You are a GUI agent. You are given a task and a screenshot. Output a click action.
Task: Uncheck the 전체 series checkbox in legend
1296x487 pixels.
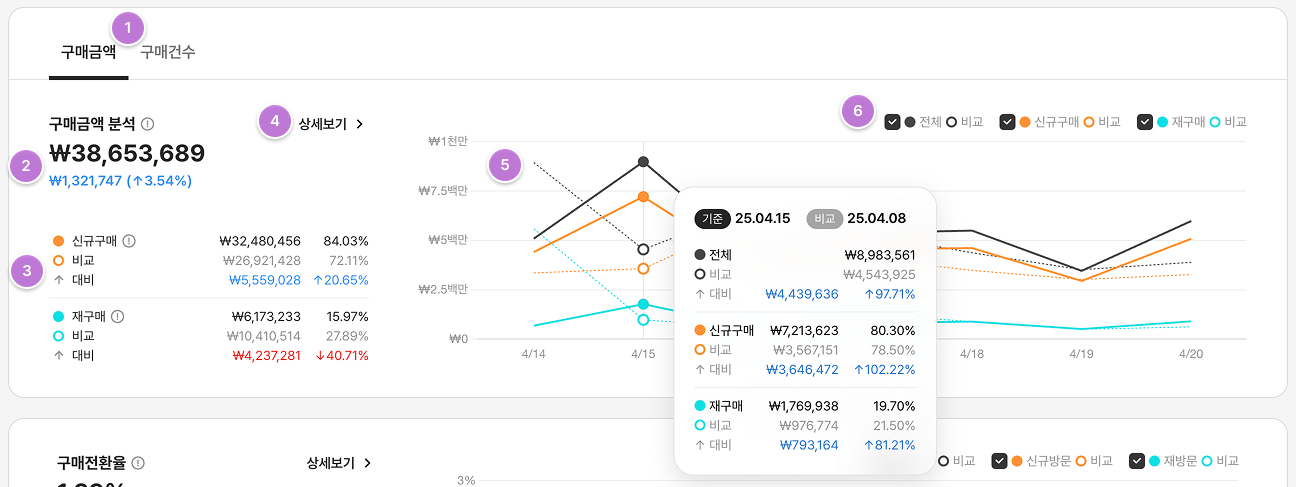892,122
